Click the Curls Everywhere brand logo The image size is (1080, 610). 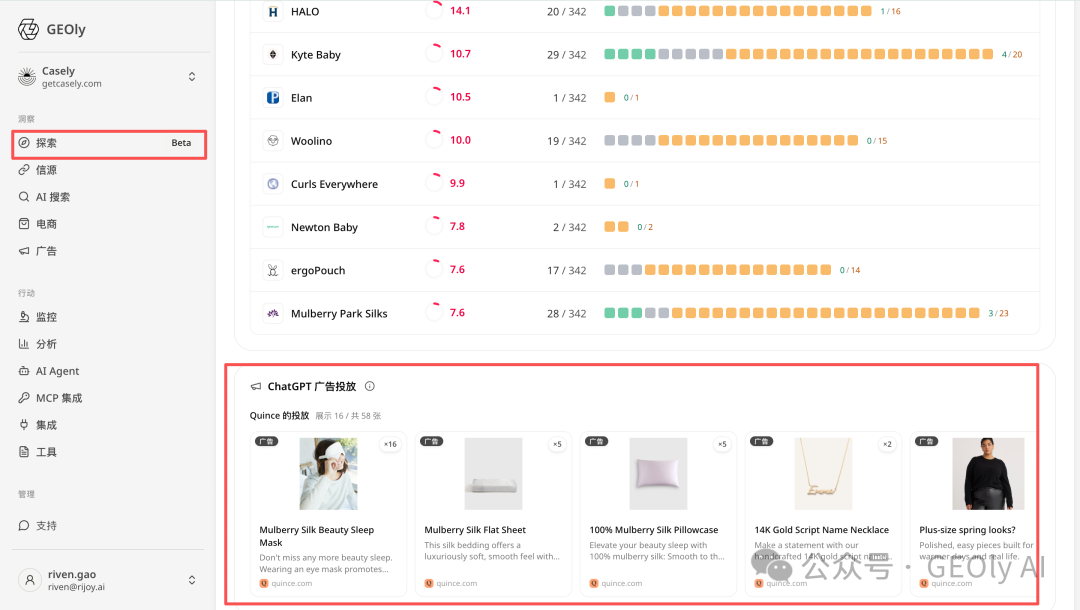273,184
